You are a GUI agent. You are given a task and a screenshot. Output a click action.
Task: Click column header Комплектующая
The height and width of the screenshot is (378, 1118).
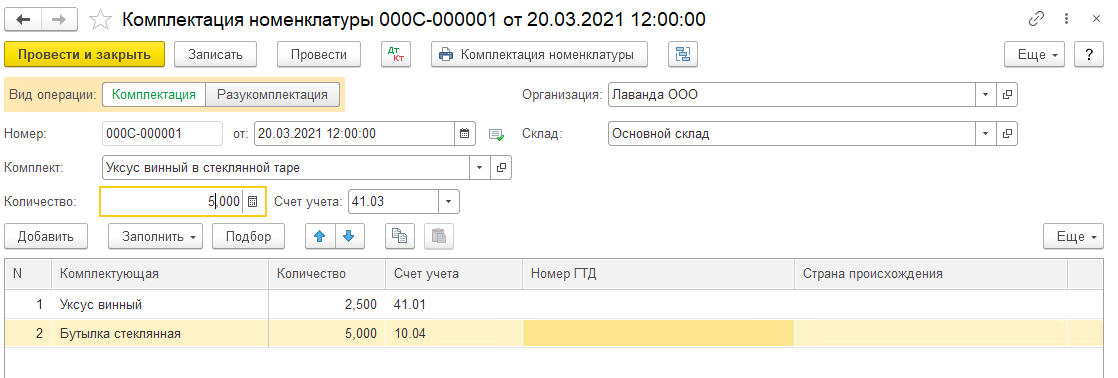(160, 274)
